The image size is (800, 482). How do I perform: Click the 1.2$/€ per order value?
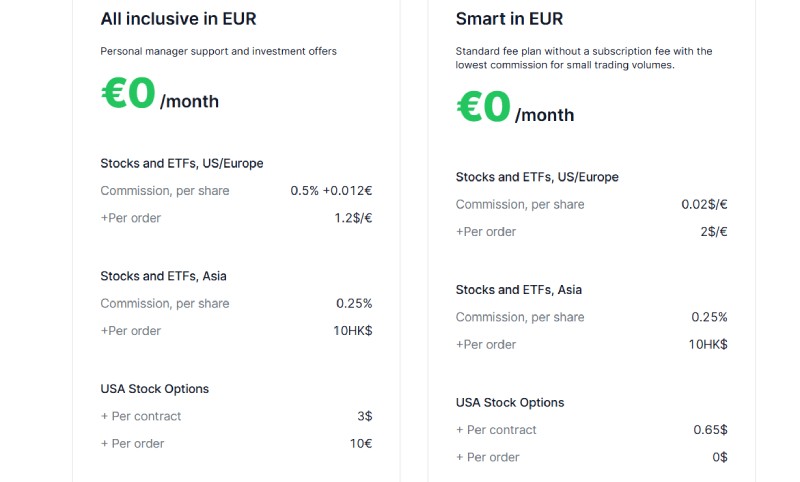[353, 218]
